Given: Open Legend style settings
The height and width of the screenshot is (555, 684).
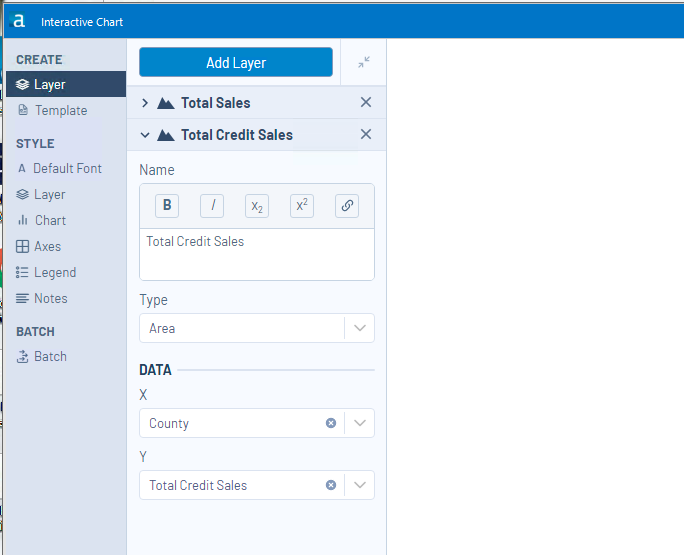Looking at the screenshot, I should coord(46,273).
